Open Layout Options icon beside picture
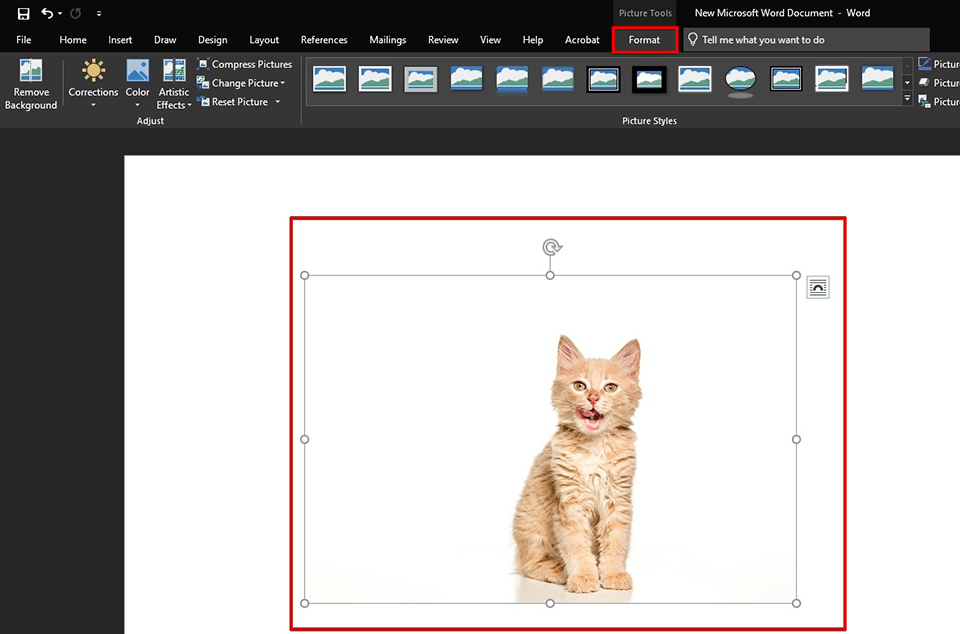The height and width of the screenshot is (634, 960). pos(818,288)
